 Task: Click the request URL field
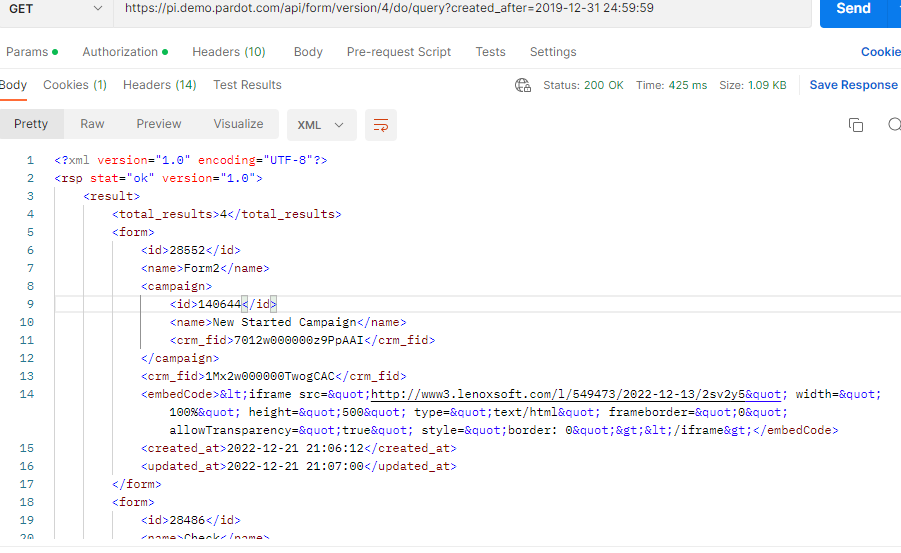point(460,8)
